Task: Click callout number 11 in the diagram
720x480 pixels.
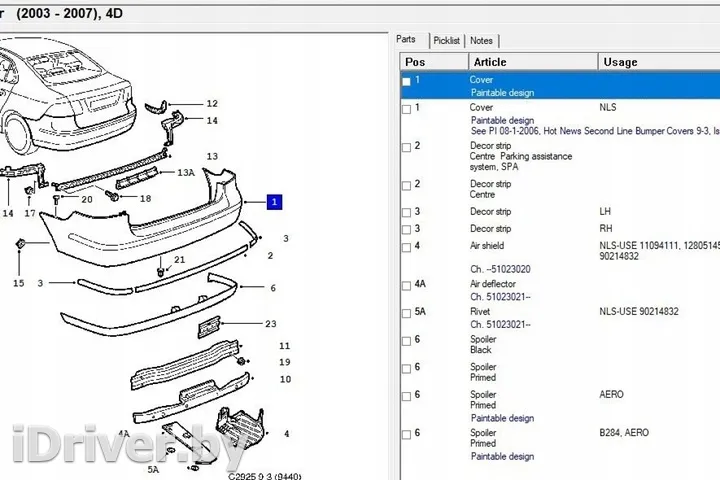Action: coord(285,346)
